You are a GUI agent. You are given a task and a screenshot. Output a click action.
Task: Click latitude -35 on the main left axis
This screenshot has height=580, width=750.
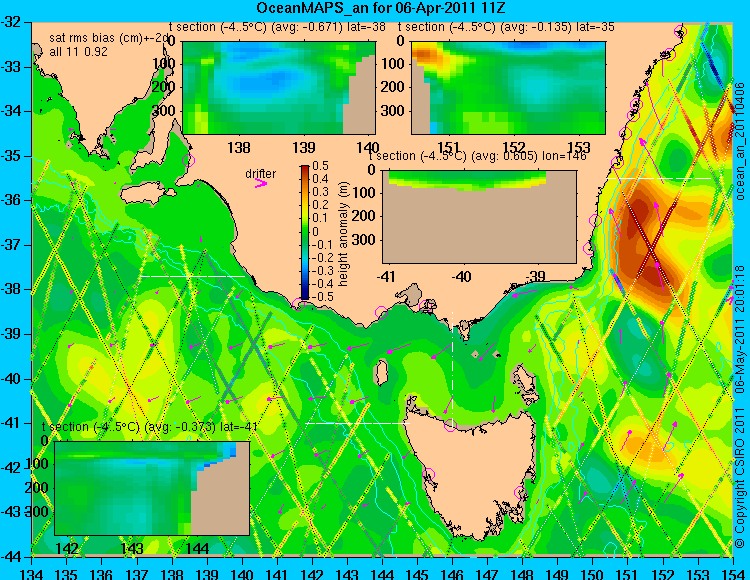tap(11, 156)
